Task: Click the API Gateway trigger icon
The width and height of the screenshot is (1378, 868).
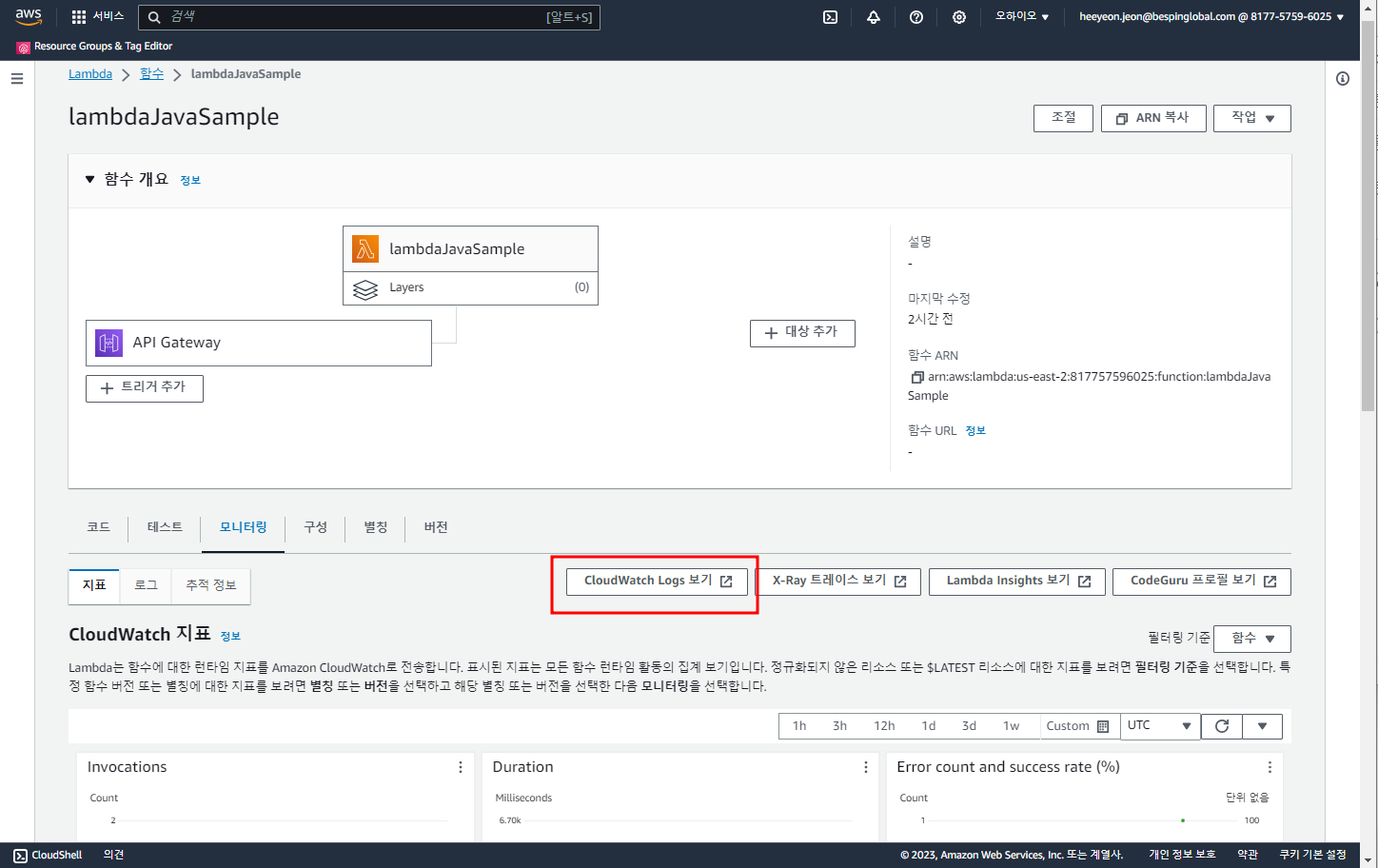Action: pos(109,343)
